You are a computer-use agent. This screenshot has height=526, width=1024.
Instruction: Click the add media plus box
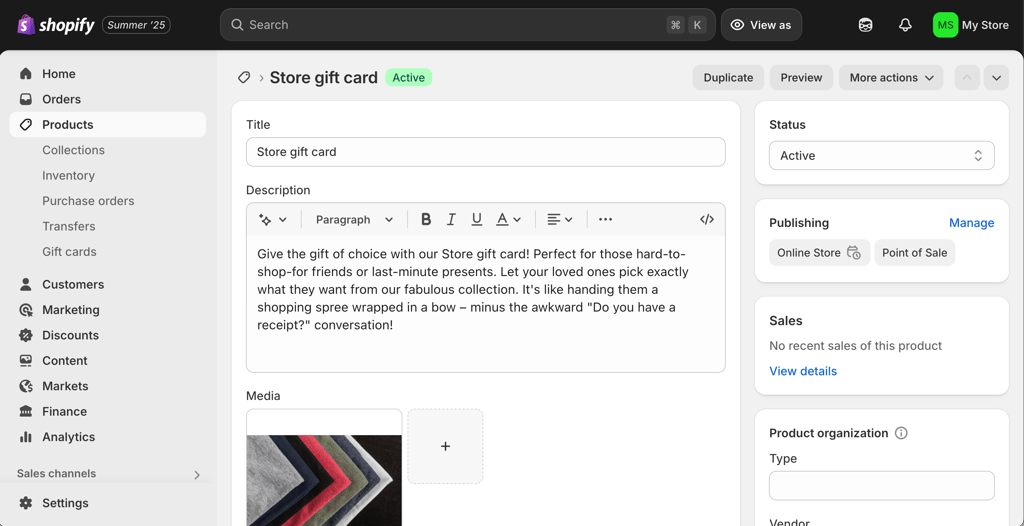[445, 446]
